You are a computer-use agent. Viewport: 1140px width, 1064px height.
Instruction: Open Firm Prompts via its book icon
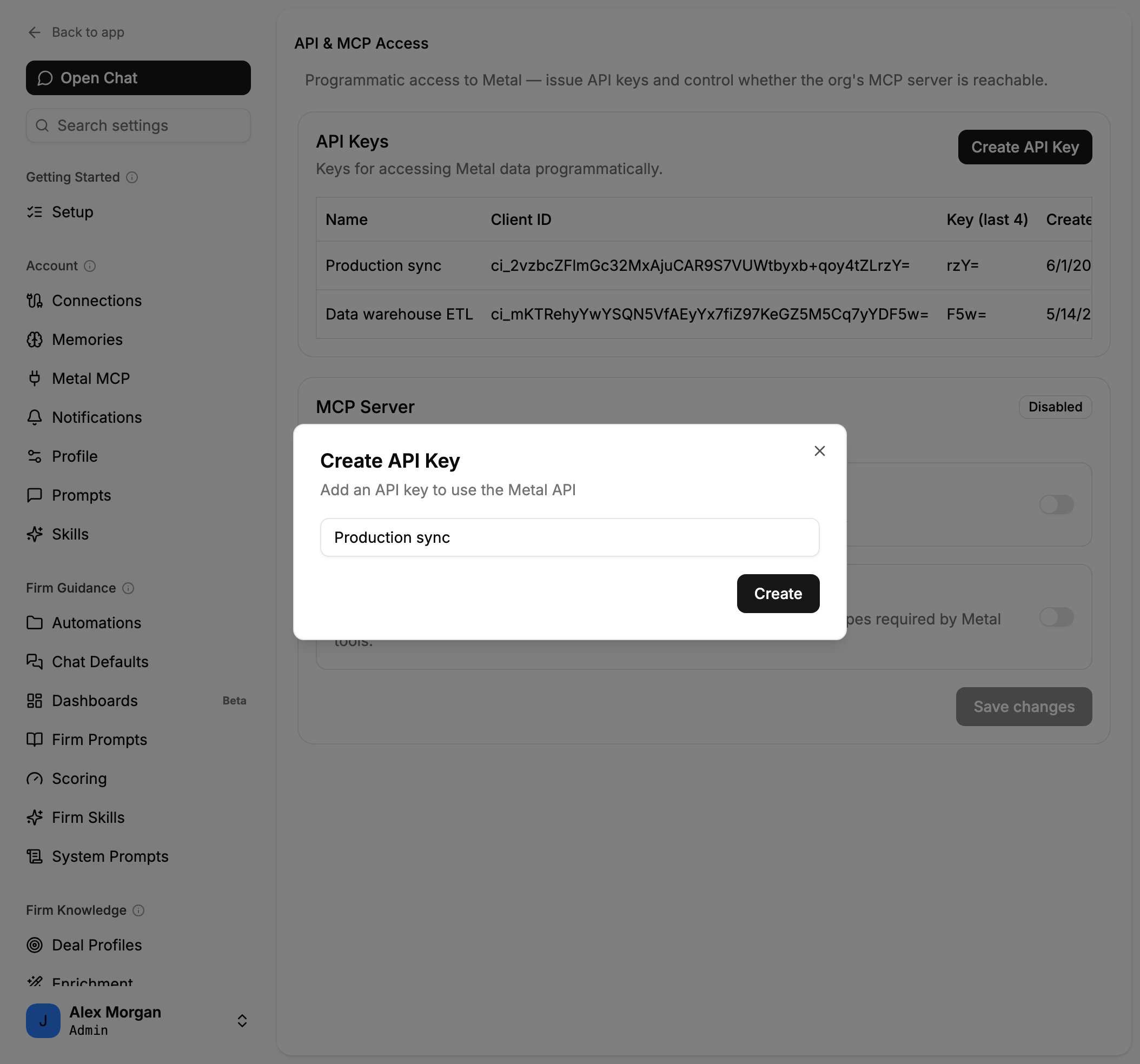(x=35, y=740)
